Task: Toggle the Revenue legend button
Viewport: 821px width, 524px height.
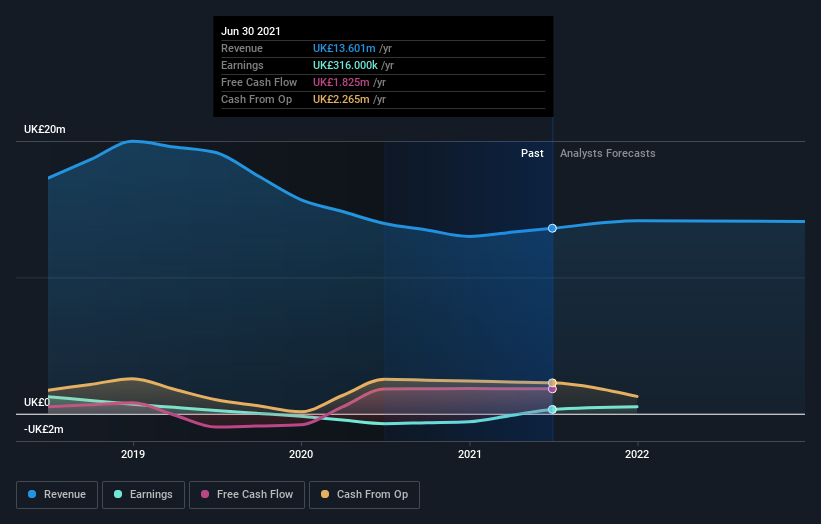Action: 57,495
